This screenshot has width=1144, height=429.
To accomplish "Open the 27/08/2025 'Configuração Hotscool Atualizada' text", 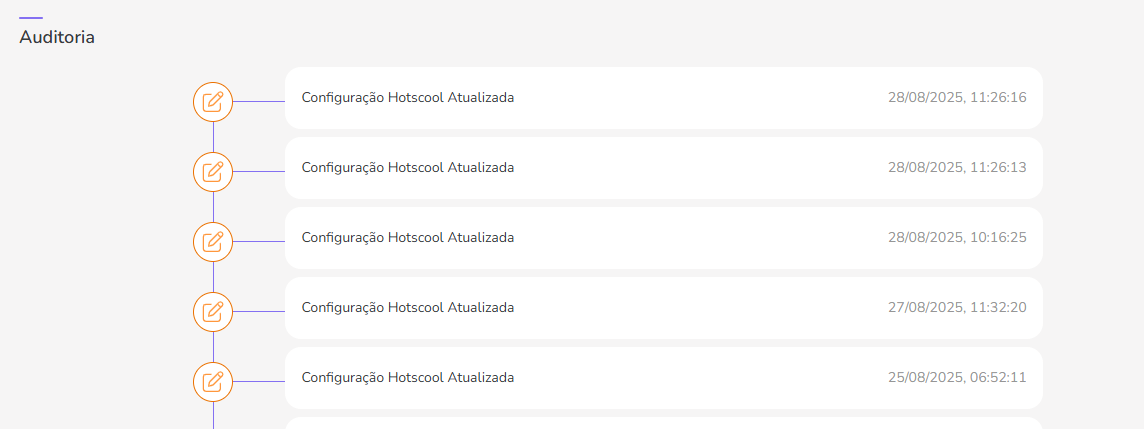I will [x=408, y=308].
